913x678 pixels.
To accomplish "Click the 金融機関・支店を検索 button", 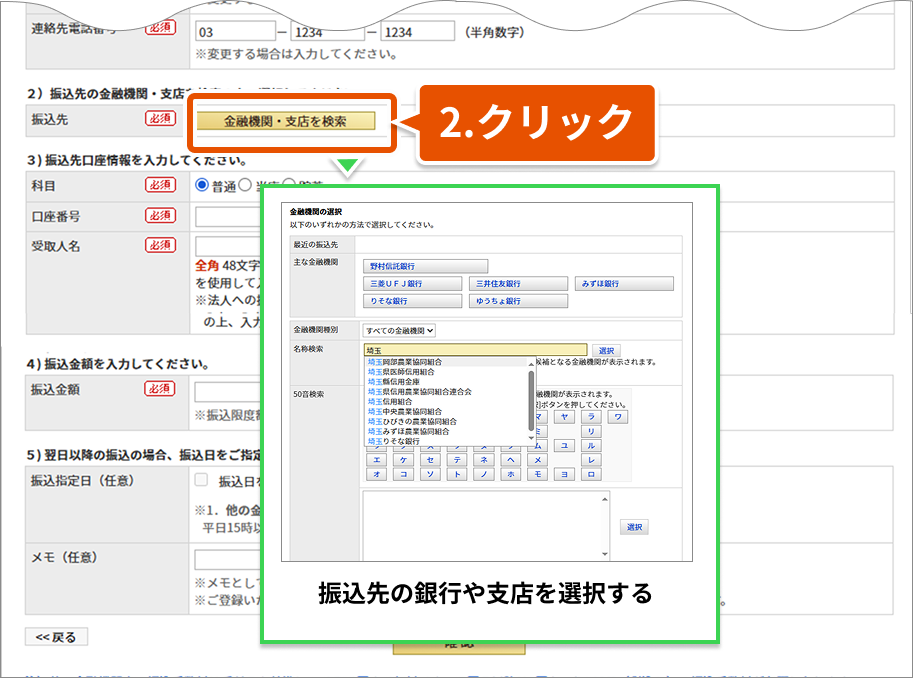I will [285, 122].
